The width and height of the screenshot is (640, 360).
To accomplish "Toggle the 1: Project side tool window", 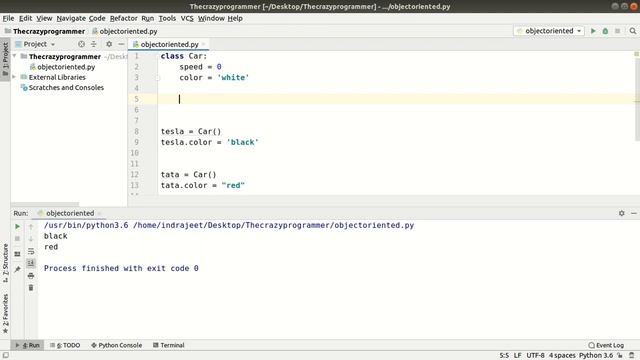I will click(5, 60).
